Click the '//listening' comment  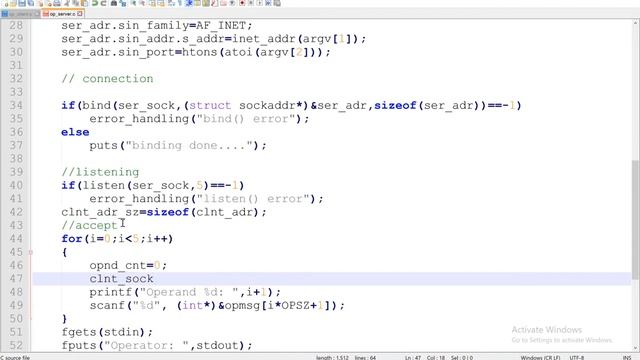point(100,172)
